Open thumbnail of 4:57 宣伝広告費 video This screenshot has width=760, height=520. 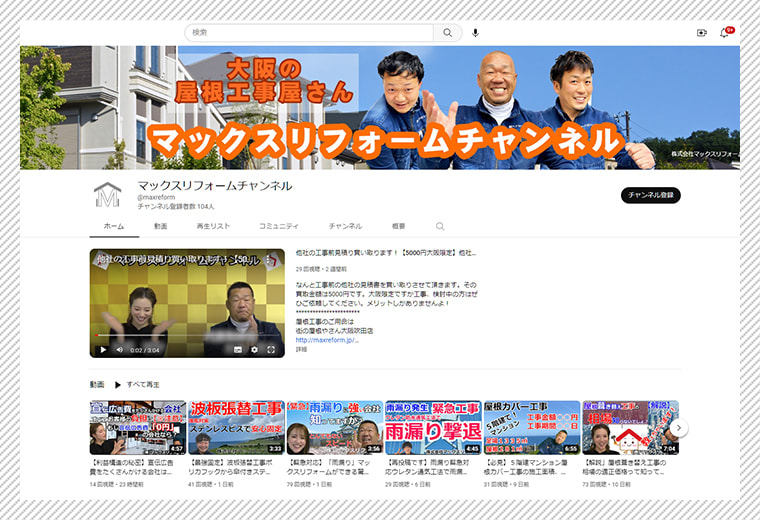pos(138,427)
